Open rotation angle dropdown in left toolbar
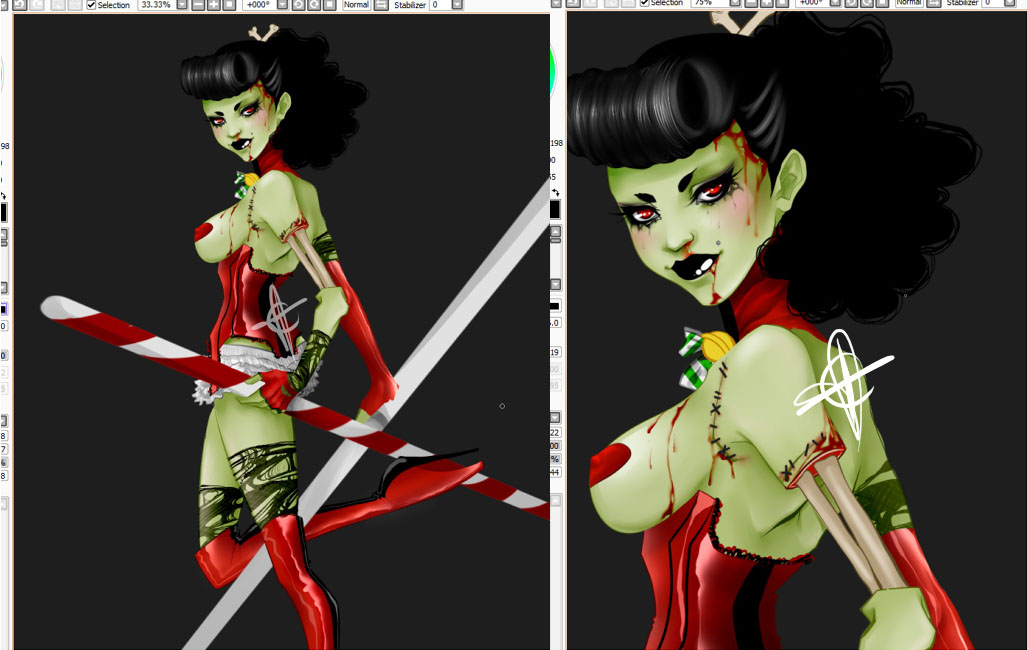 click(x=282, y=5)
